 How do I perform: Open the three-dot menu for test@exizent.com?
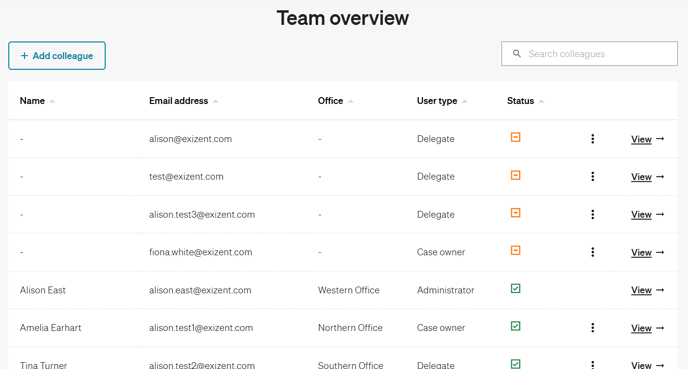point(592,176)
